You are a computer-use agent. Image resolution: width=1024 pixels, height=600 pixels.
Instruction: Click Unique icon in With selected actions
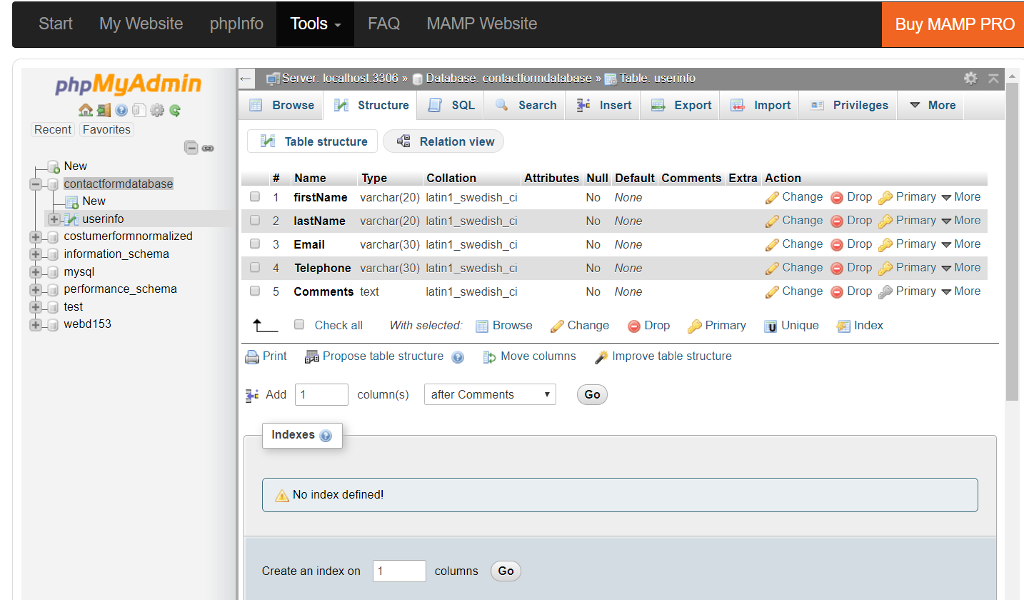[x=771, y=326]
